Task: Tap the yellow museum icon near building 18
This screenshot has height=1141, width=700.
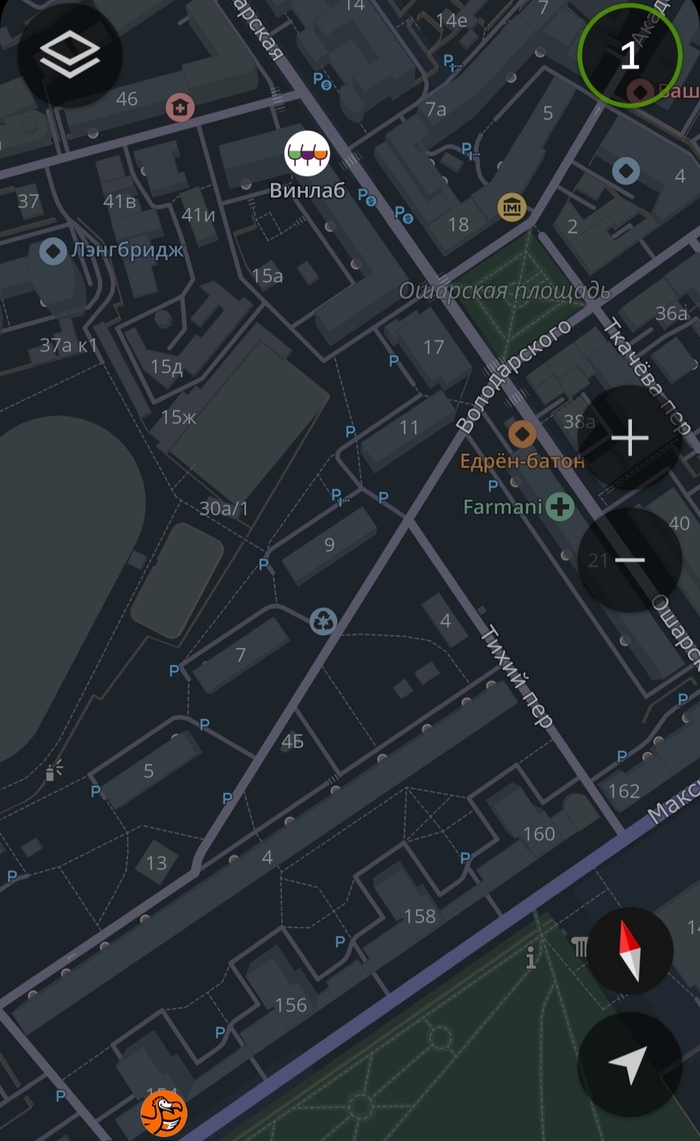Action: (512, 207)
